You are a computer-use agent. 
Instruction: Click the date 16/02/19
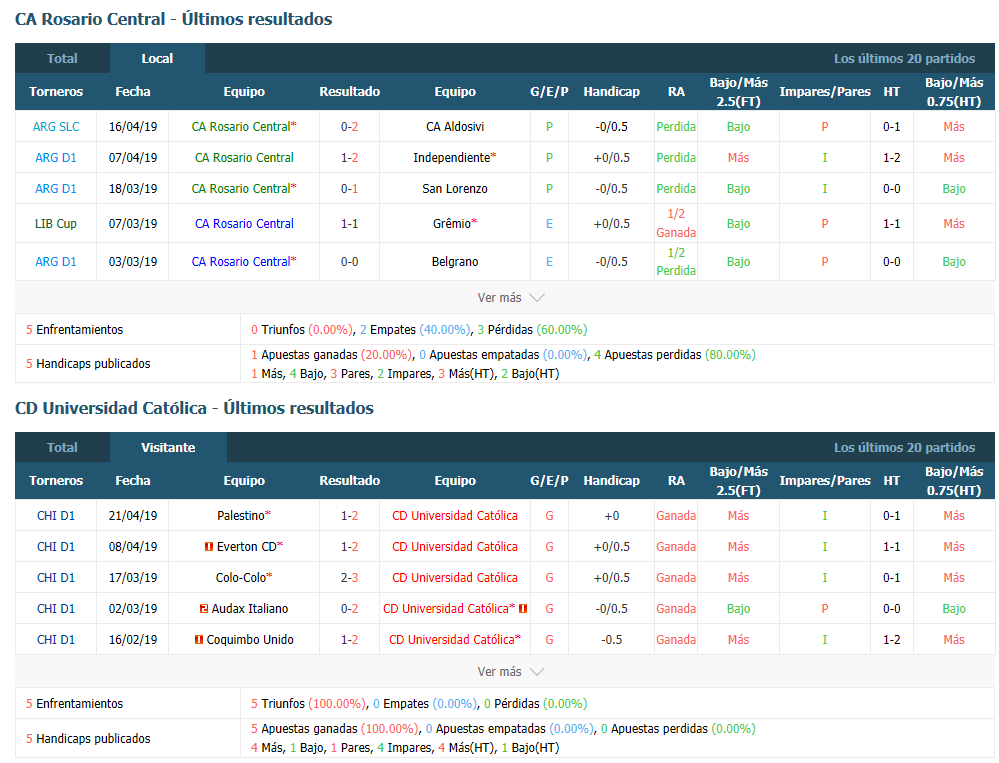click(x=133, y=640)
